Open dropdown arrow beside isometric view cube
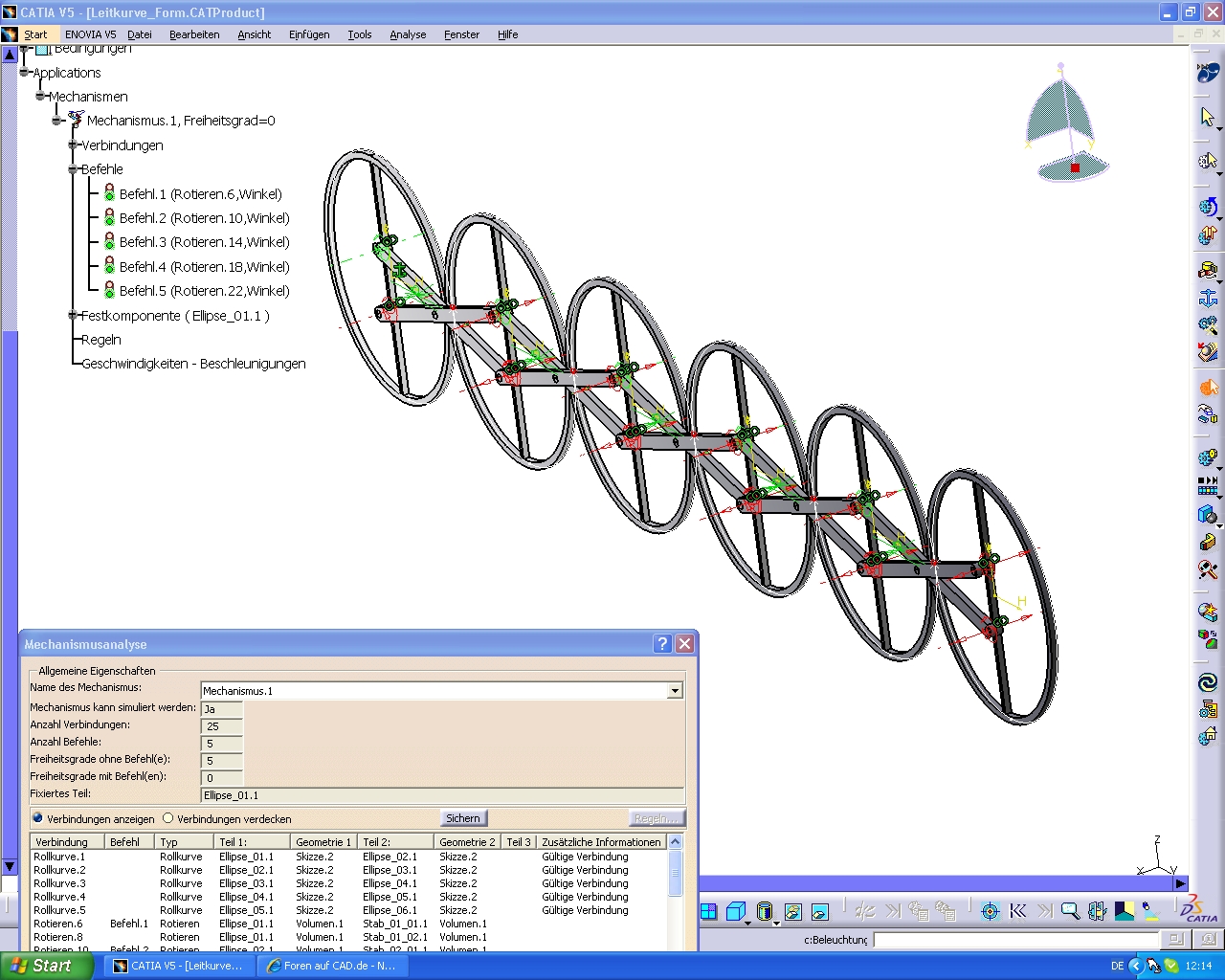Screen dimensions: 1225x980 (749, 922)
